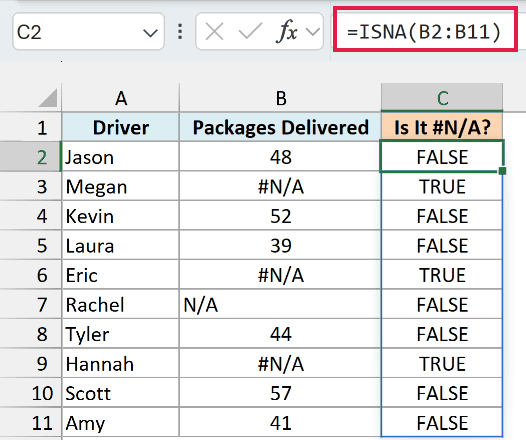Viewport: 526px width, 440px height.
Task: Expand the Name Box dropdown arrow
Action: [x=150, y=33]
